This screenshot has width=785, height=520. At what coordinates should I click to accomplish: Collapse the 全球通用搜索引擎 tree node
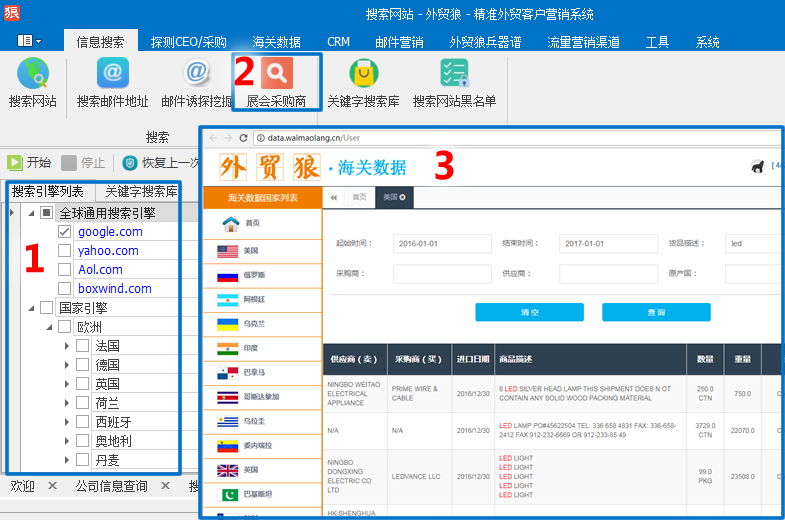click(x=31, y=214)
